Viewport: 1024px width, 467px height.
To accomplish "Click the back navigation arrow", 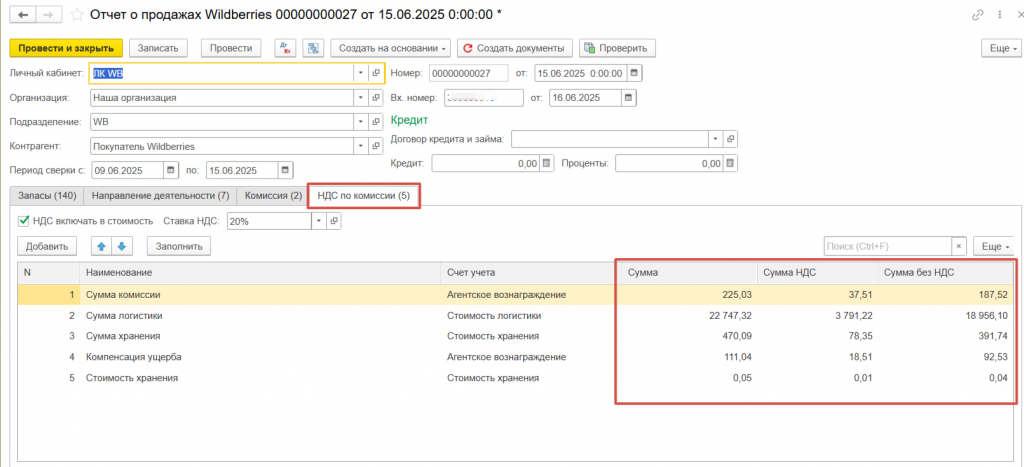I will pyautogui.click(x=21, y=15).
